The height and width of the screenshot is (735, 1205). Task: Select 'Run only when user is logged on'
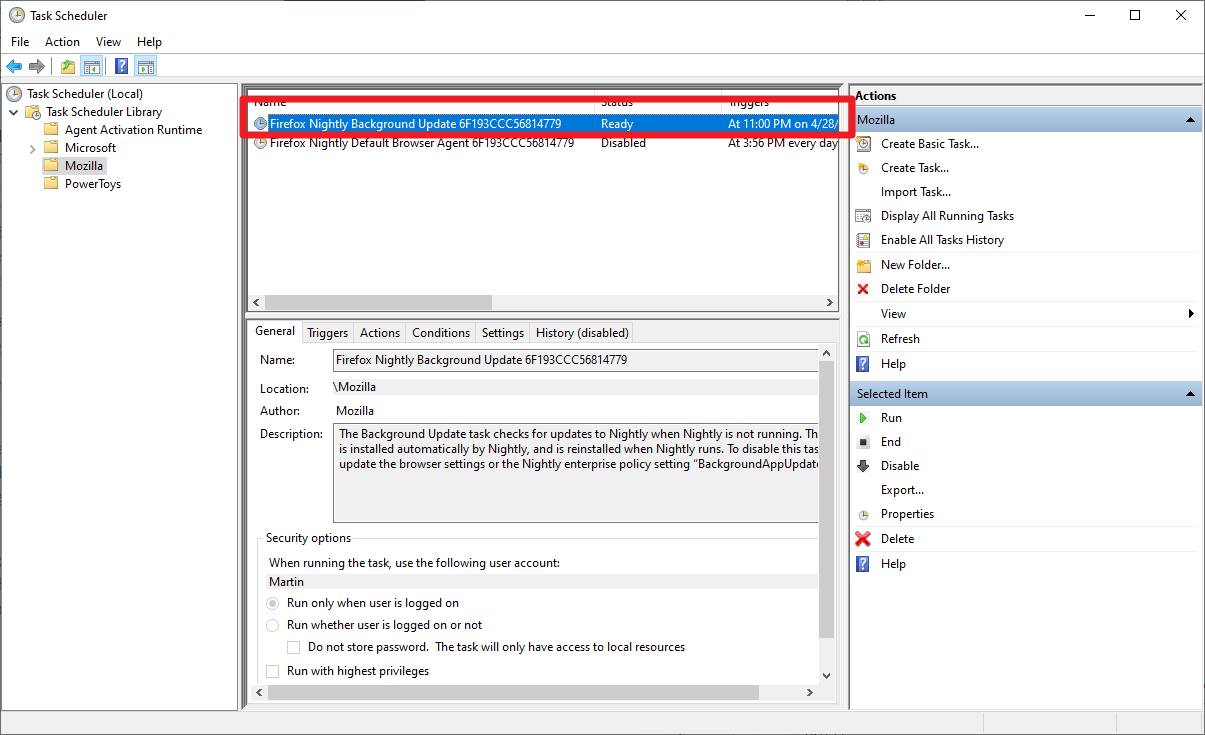272,603
